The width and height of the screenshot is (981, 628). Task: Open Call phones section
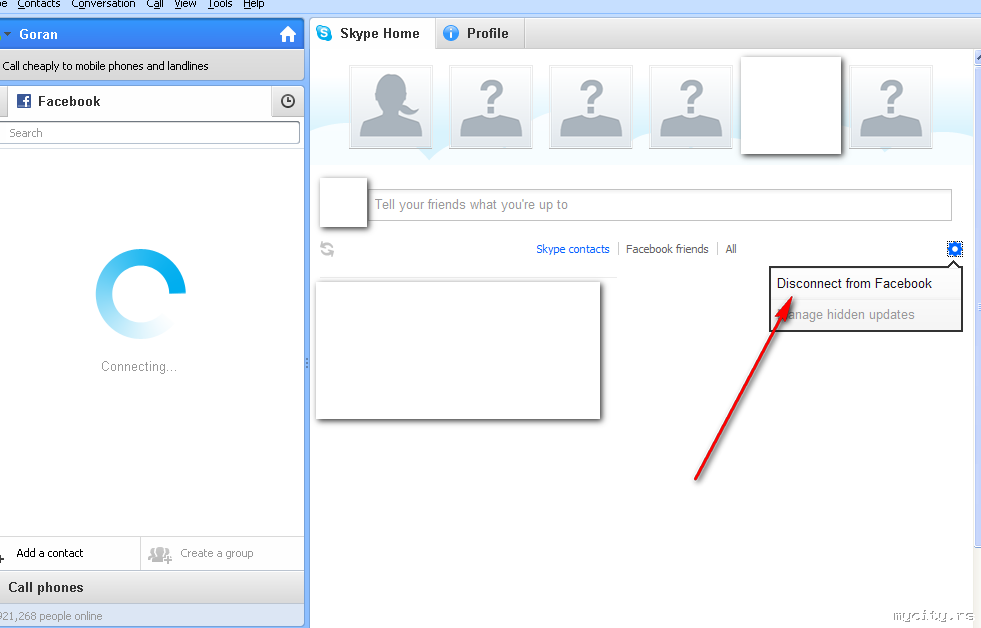pyautogui.click(x=151, y=587)
